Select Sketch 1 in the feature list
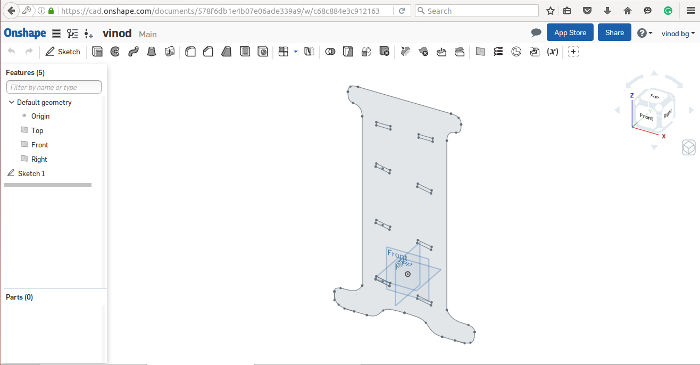Viewport: 700px width, 365px height. (31, 173)
